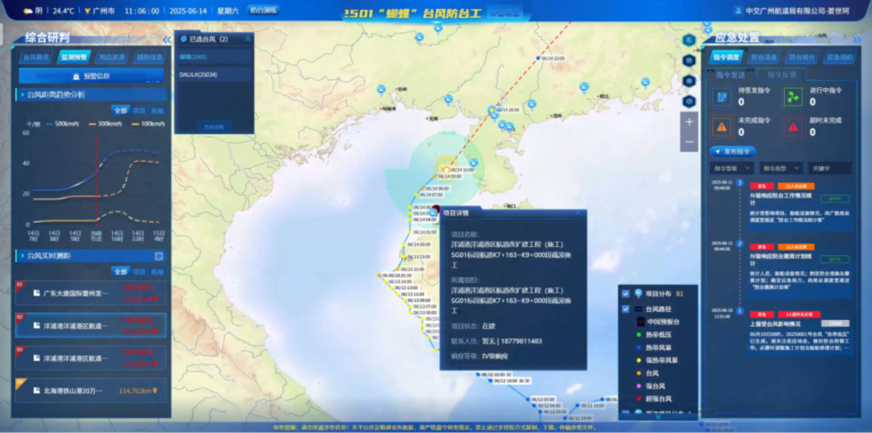Click the 06/14 22:00 forecast track point
Viewport: 872px width, 433px height.
(537, 58)
